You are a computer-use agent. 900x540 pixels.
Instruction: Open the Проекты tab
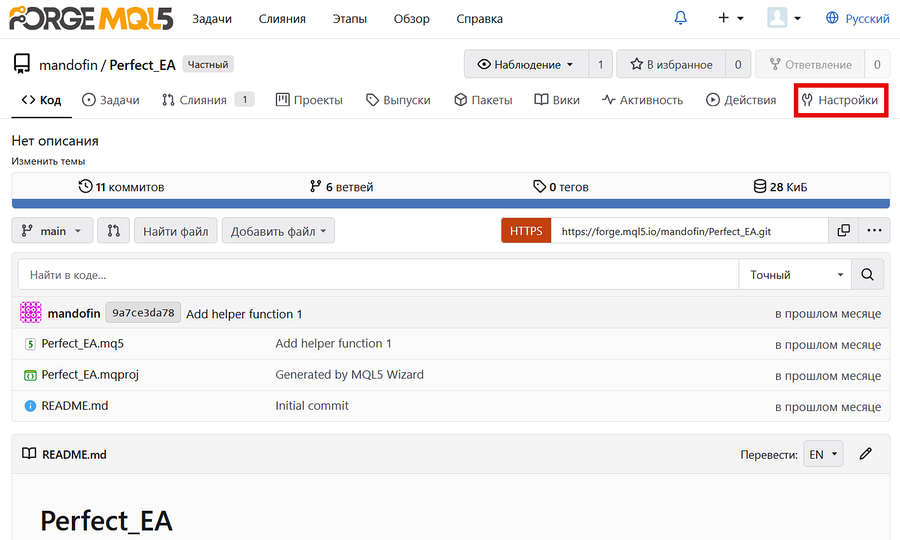point(309,100)
